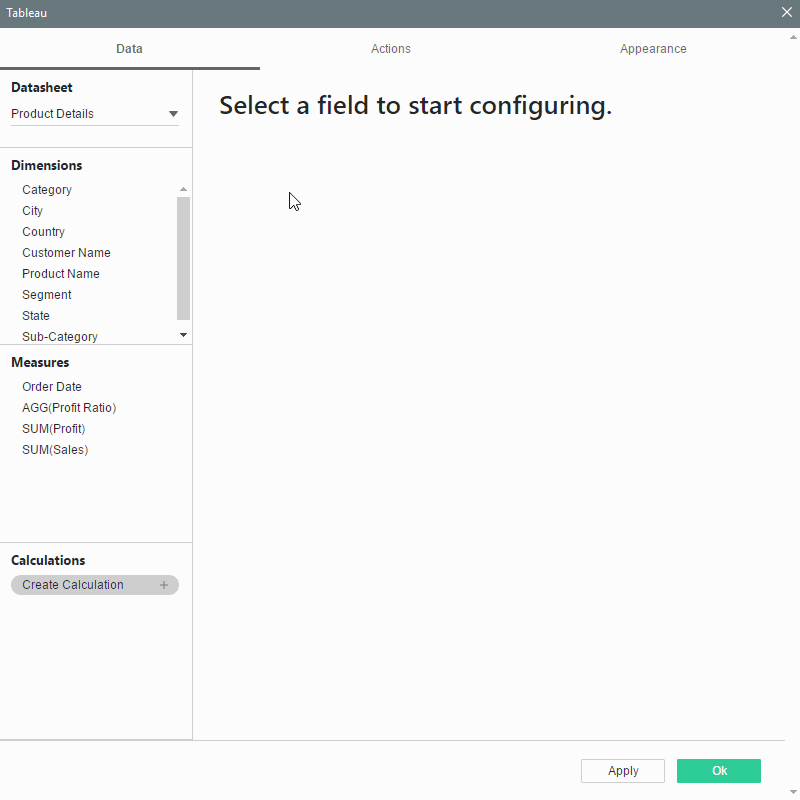The width and height of the screenshot is (800, 800).
Task: Click the Dimensions list scrollbar thumb
Action: [x=183, y=257]
